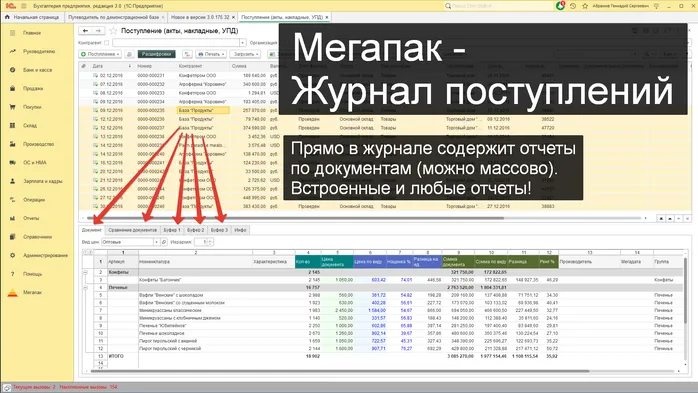
Task: Click the Дт/Кт postings icon button
Action: pyautogui.click(x=187, y=54)
